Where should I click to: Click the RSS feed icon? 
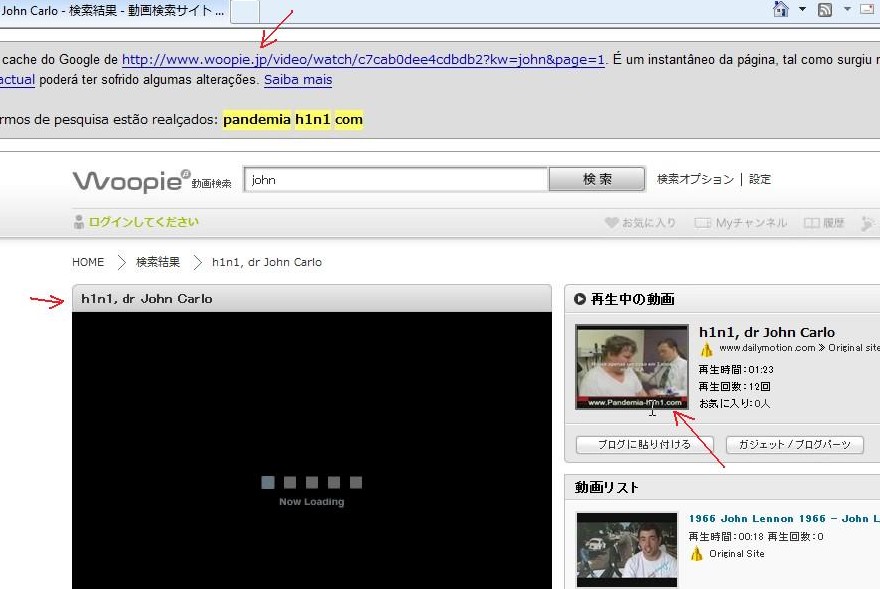(826, 8)
